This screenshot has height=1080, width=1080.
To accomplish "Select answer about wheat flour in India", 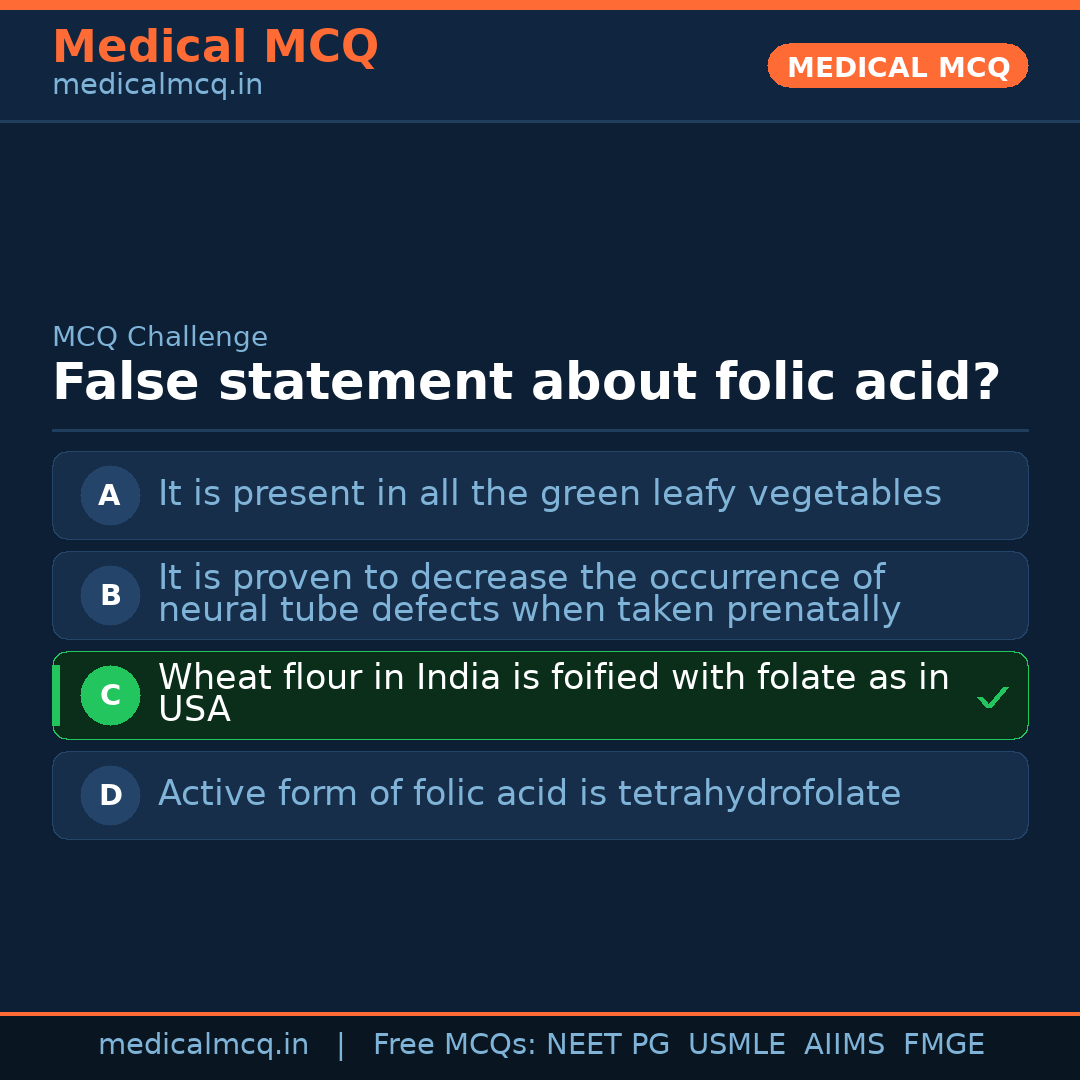I will [553, 693].
